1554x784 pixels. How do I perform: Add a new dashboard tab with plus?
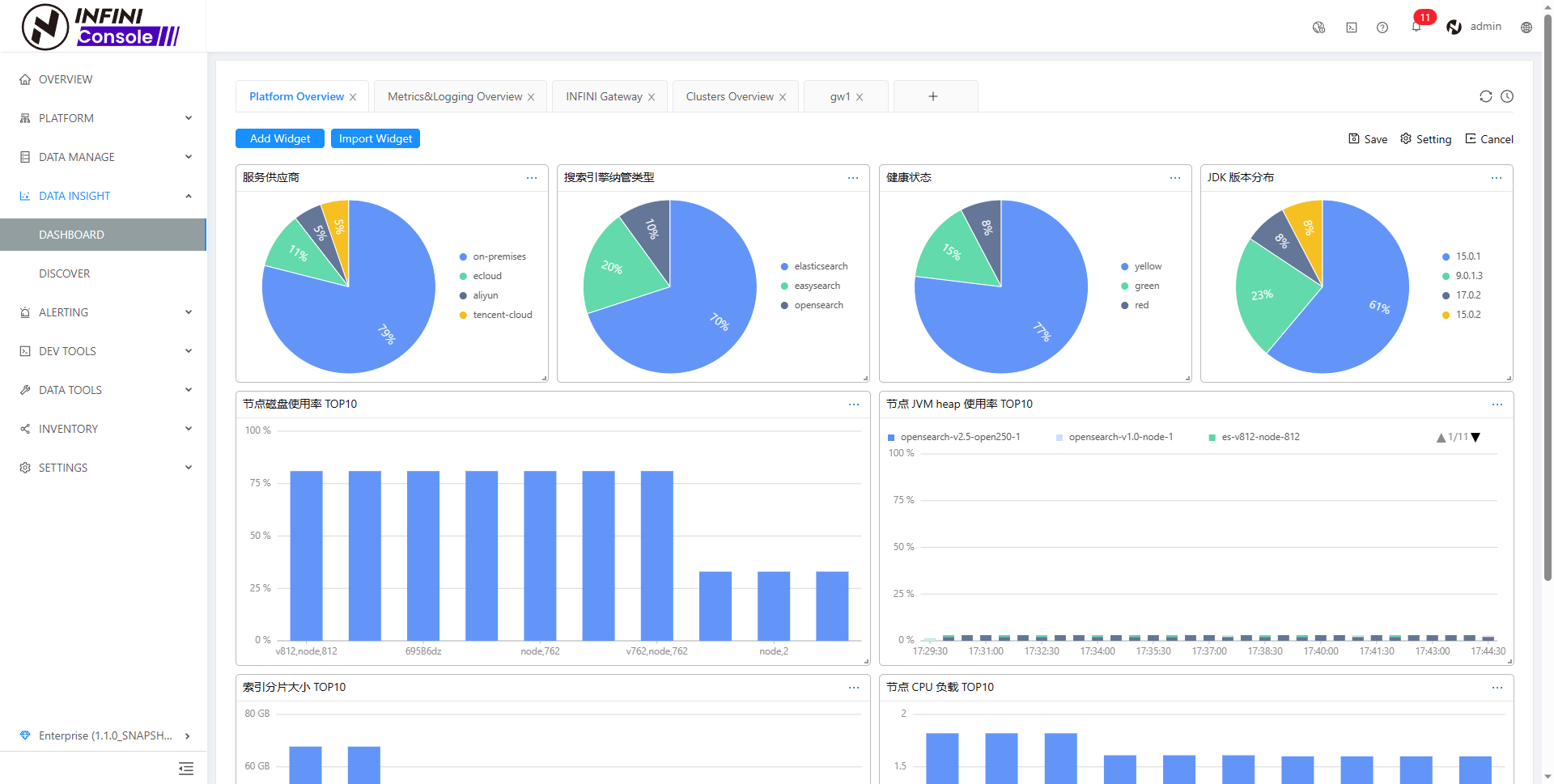(x=933, y=96)
